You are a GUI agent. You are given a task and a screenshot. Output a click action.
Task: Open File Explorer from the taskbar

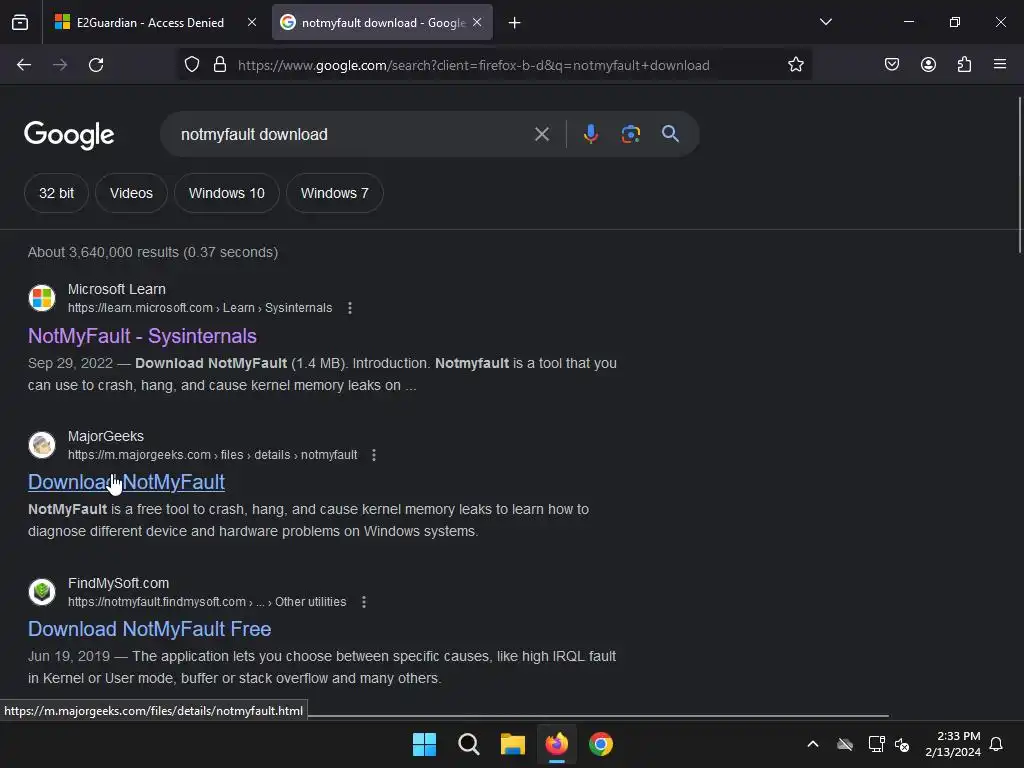(x=513, y=744)
